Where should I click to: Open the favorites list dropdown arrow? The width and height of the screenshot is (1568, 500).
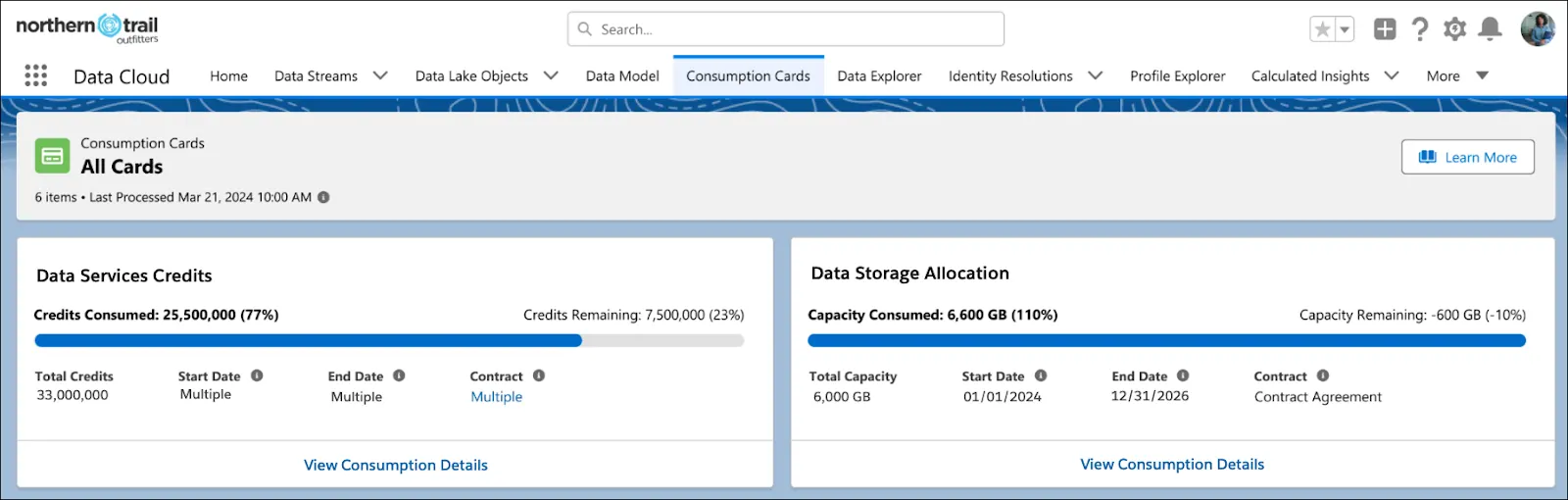pos(1346,29)
